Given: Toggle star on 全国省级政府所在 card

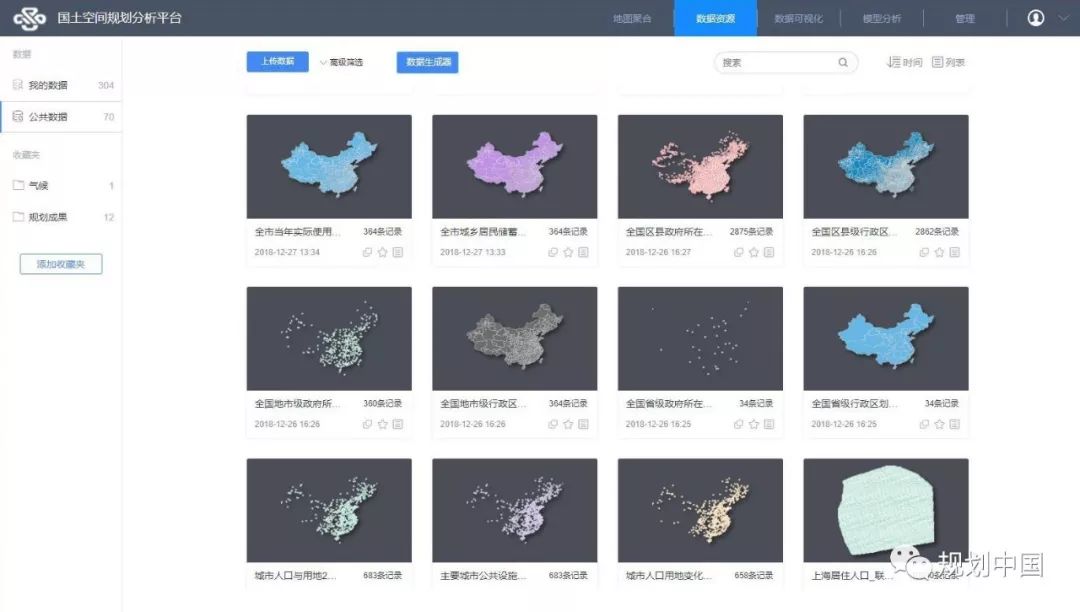Looking at the screenshot, I should 754,424.
